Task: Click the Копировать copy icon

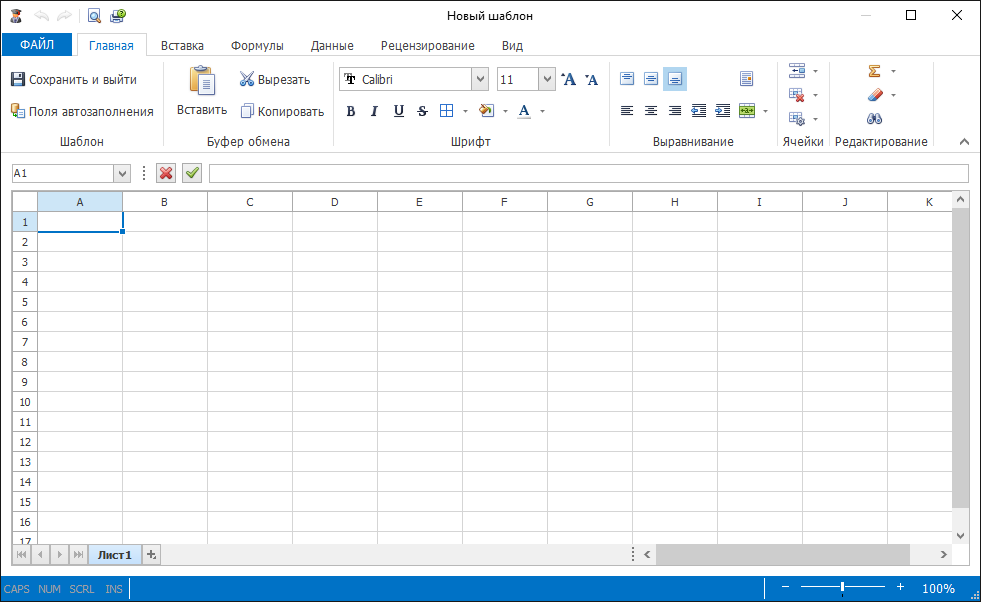Action: [247, 111]
